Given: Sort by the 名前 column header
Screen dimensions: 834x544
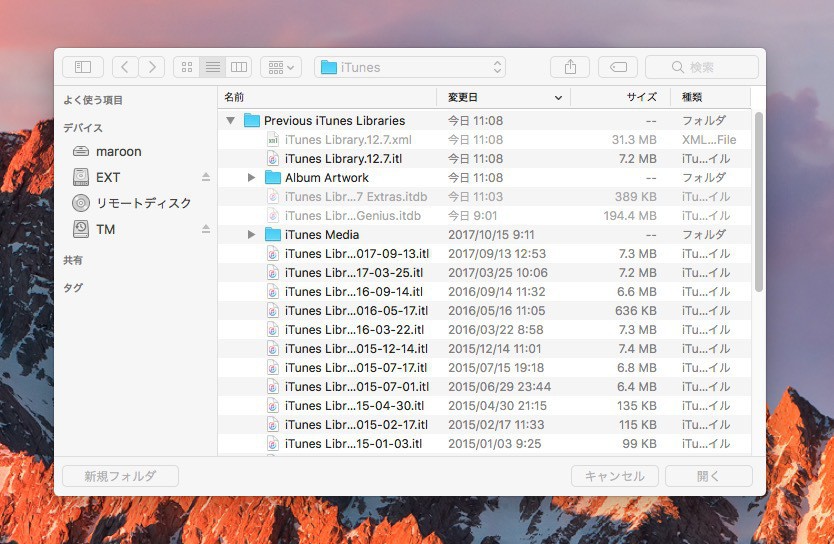Looking at the screenshot, I should coord(327,97).
